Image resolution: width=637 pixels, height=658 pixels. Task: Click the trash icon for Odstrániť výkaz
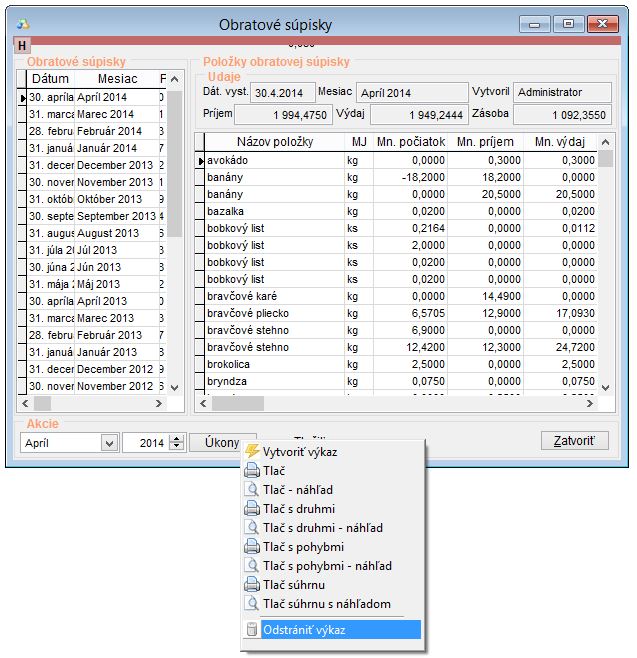[252, 630]
